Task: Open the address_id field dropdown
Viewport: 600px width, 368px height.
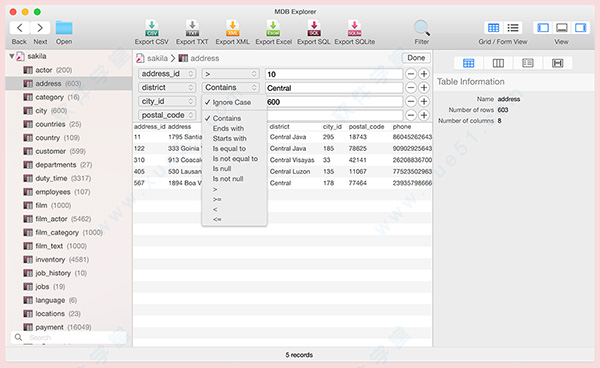Action: [x=167, y=74]
